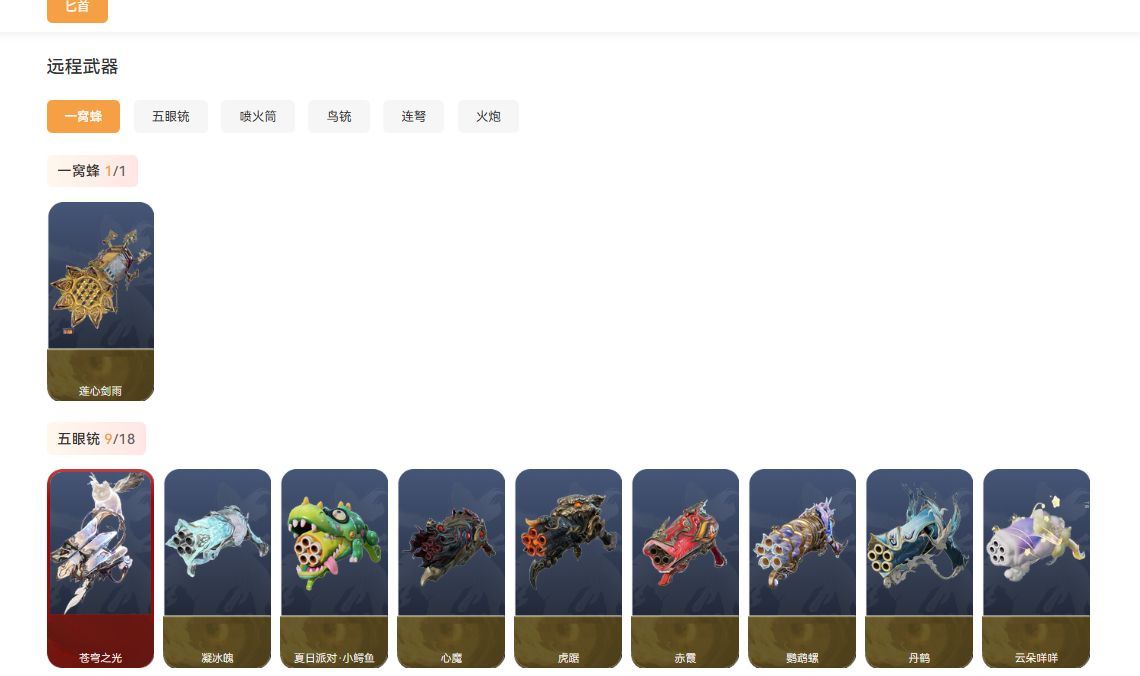Viewport: 1140px width, 676px height.
Task: Select the 连弩 tab
Action: (x=414, y=116)
